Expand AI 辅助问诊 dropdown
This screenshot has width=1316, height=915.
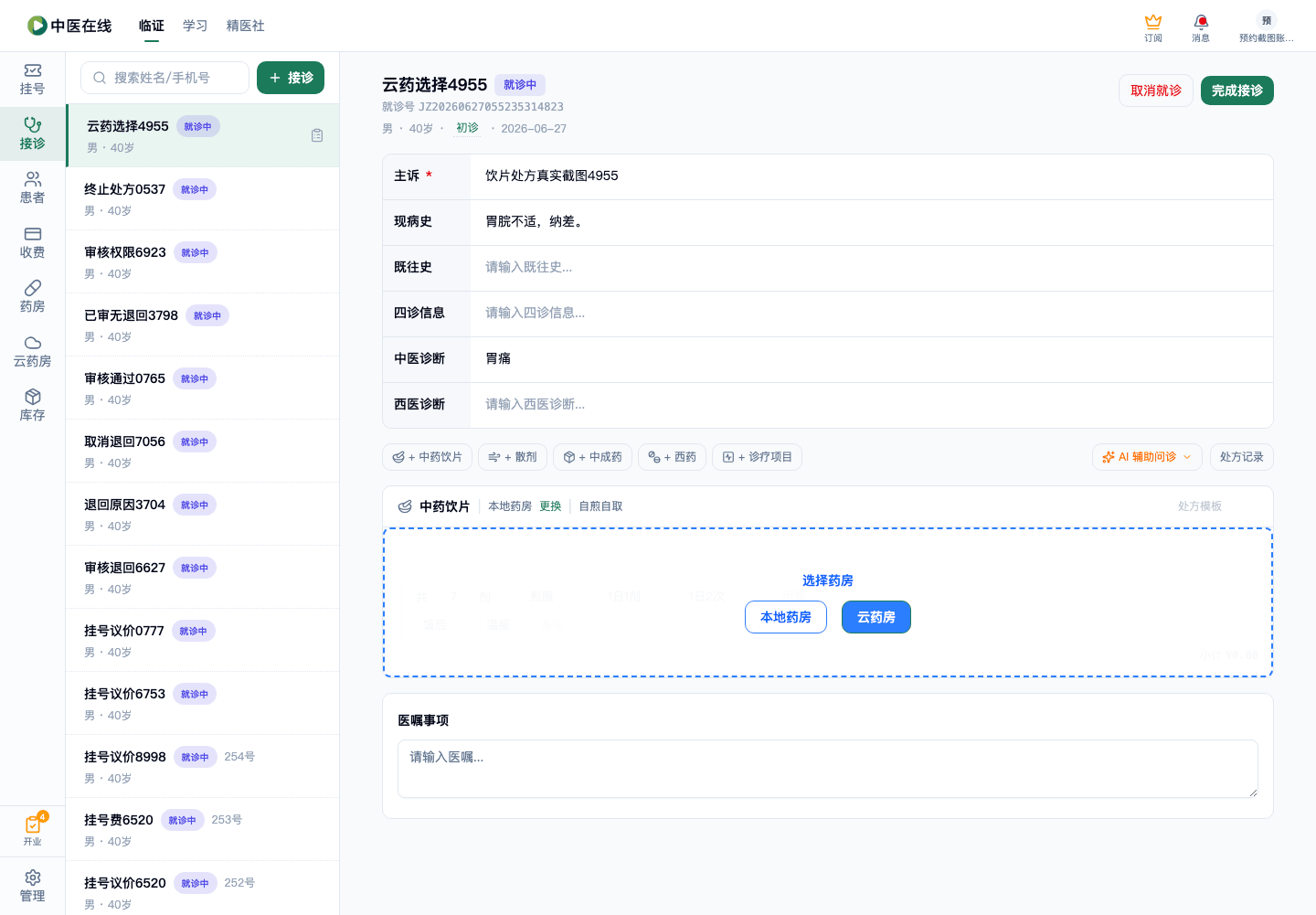tap(1147, 457)
